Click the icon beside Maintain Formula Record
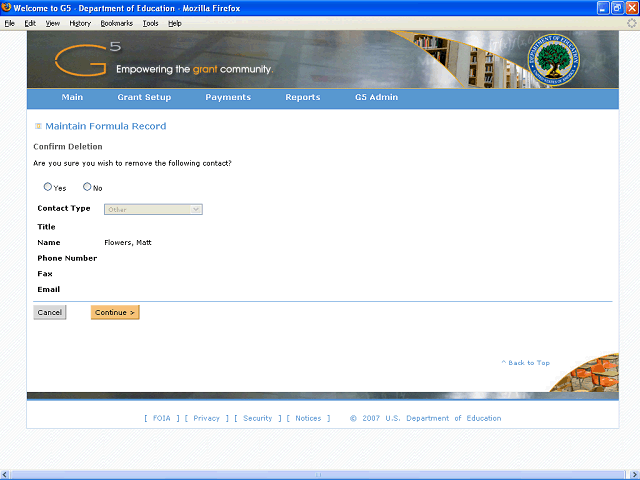This screenshot has width=640, height=480. click(x=38, y=126)
